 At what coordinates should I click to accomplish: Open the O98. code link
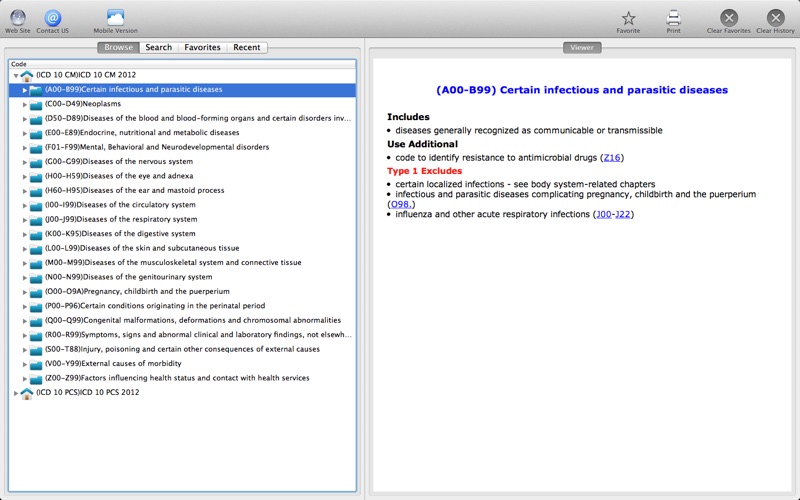pyautogui.click(x=401, y=204)
